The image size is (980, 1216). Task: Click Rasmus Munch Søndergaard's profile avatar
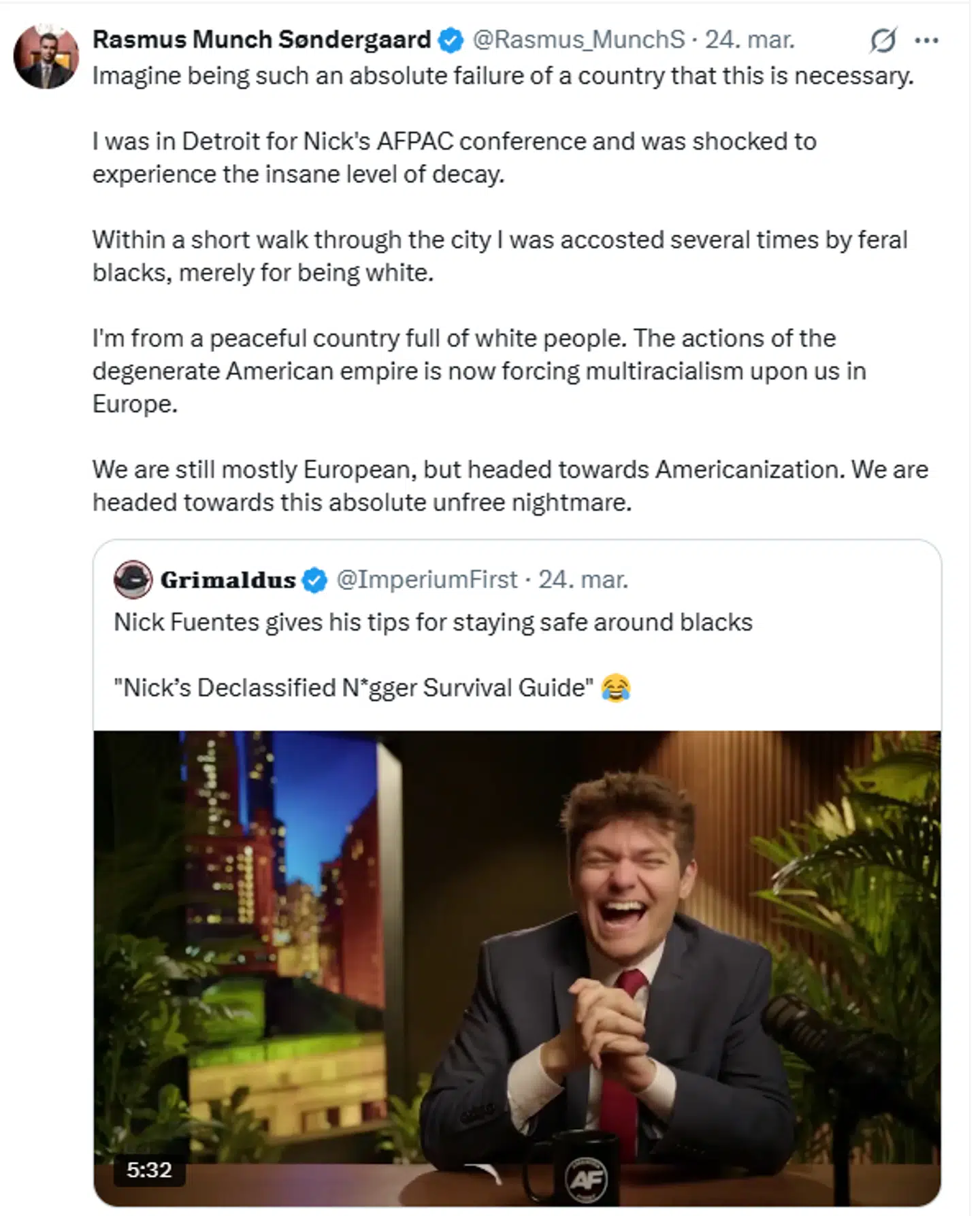pyautogui.click(x=46, y=56)
